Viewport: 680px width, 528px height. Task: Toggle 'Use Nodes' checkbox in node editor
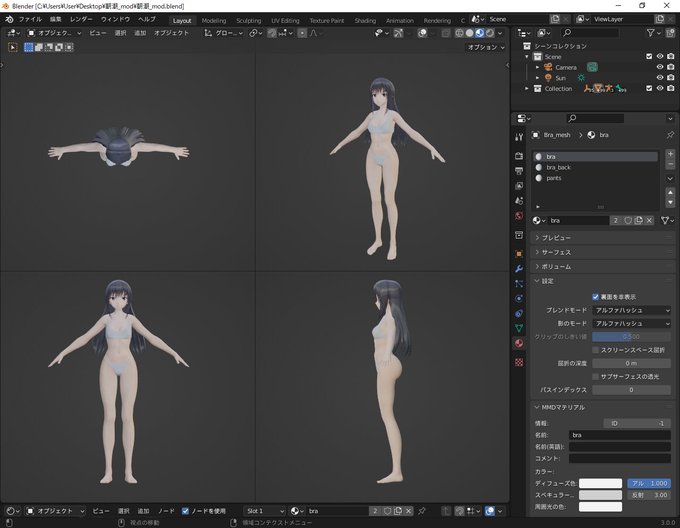(x=185, y=511)
